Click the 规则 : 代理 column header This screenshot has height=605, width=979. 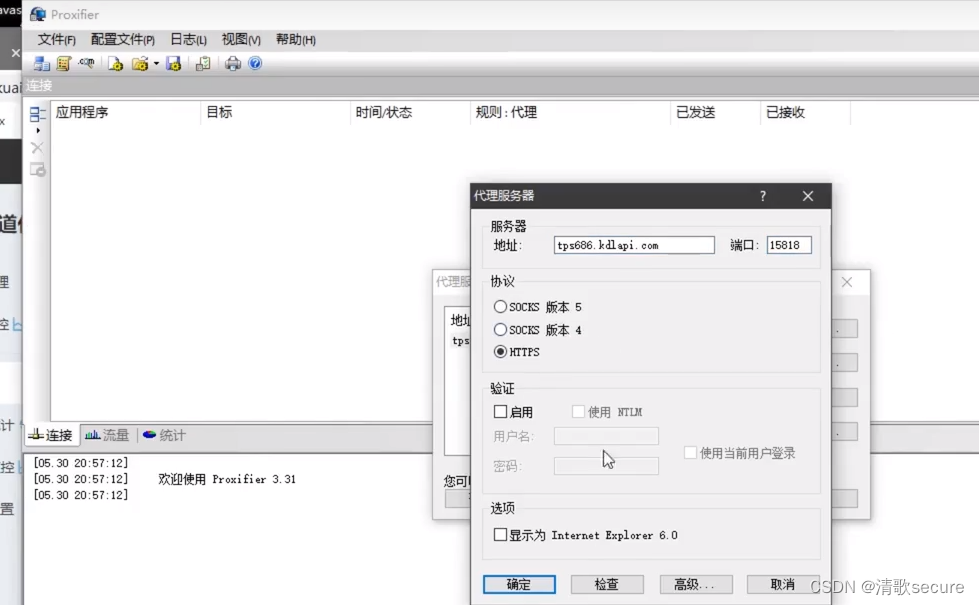tap(570, 112)
